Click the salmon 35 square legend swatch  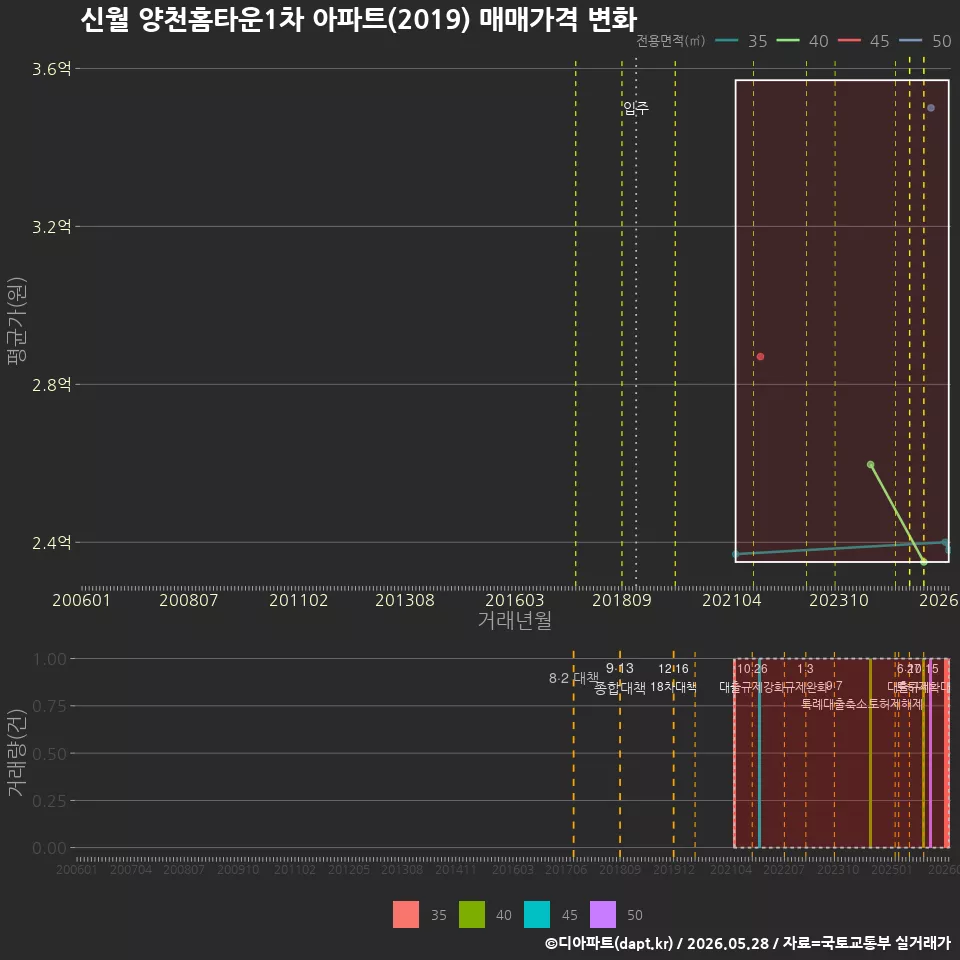pos(406,914)
